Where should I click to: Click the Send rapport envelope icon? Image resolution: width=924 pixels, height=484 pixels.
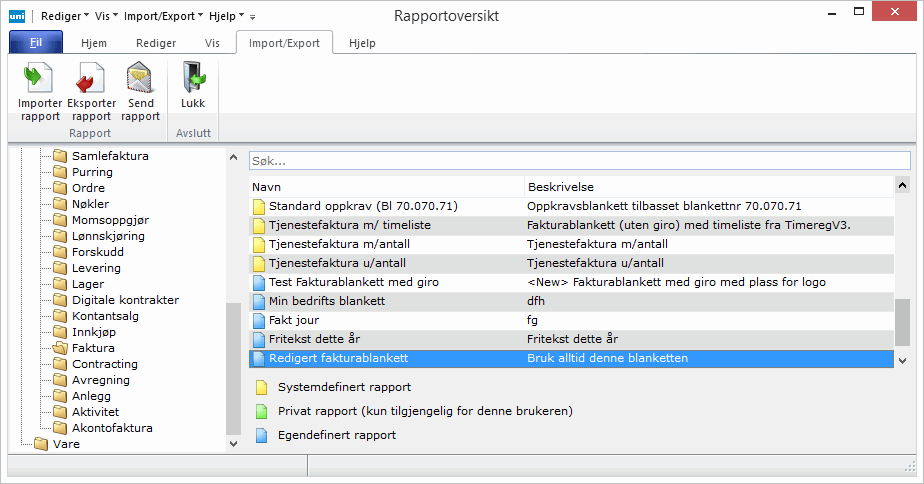coord(141,78)
